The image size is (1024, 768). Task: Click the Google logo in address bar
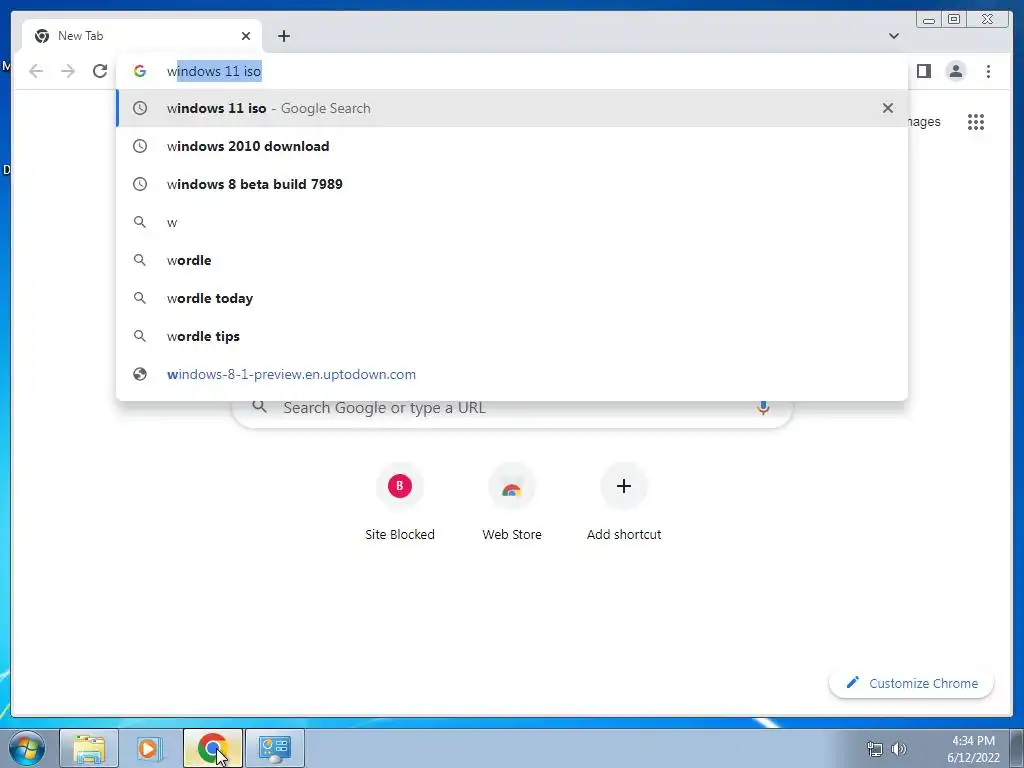[x=140, y=71]
